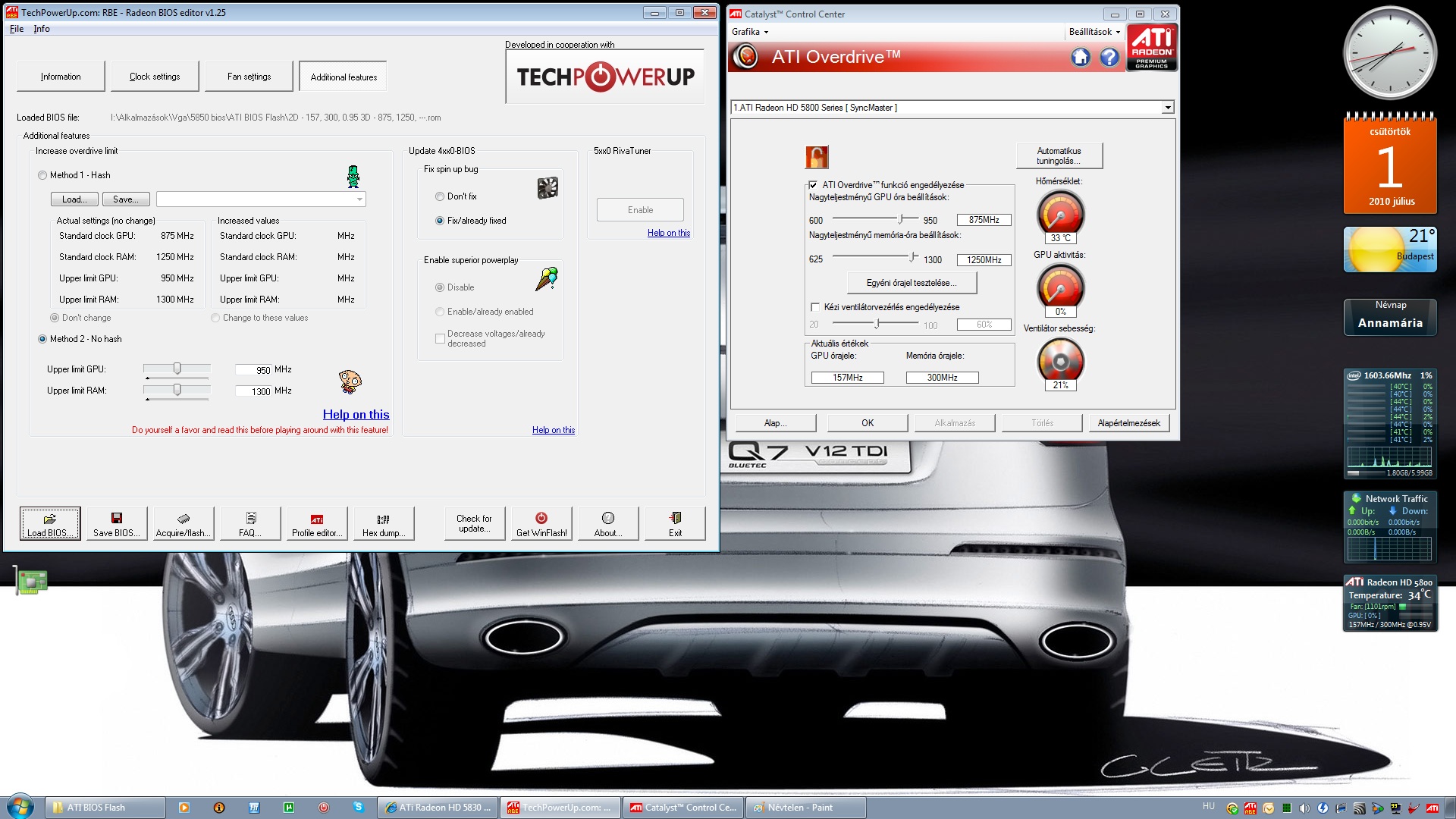The height and width of the screenshot is (819, 1456).
Task: Click the ATI Radeon Premium Graphics logo
Action: click(1151, 48)
